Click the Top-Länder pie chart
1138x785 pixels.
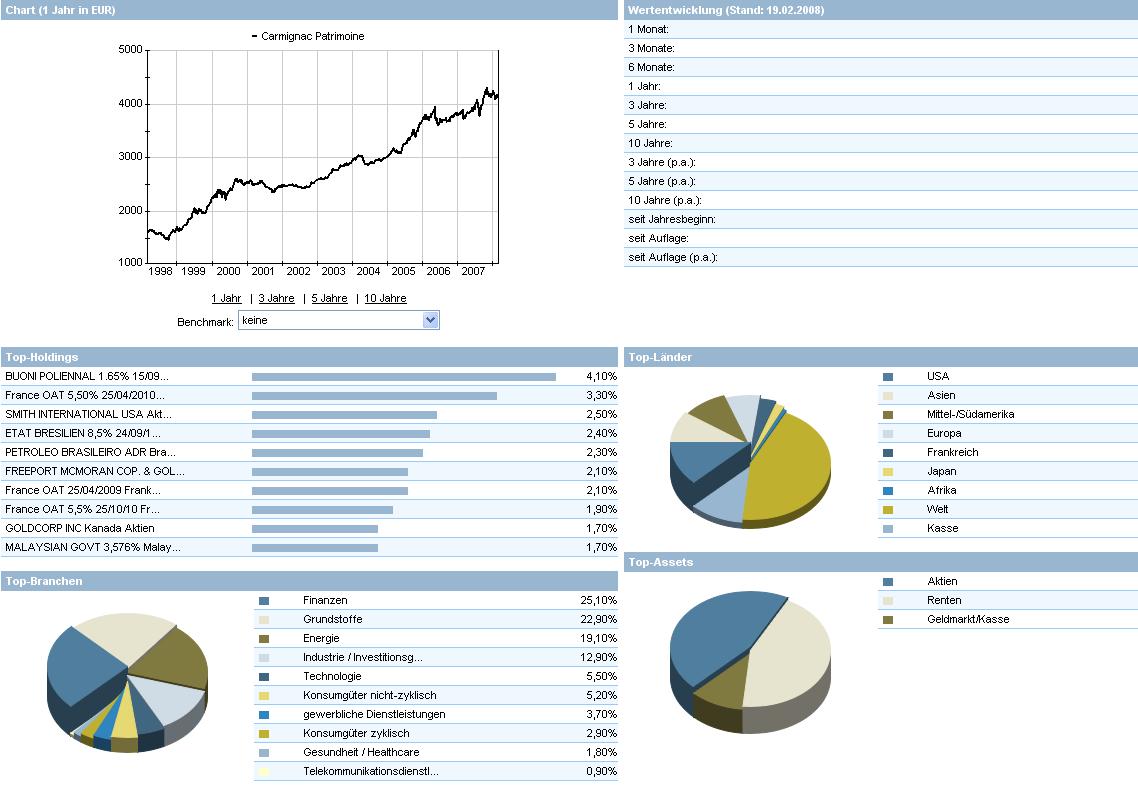pyautogui.click(x=750, y=461)
